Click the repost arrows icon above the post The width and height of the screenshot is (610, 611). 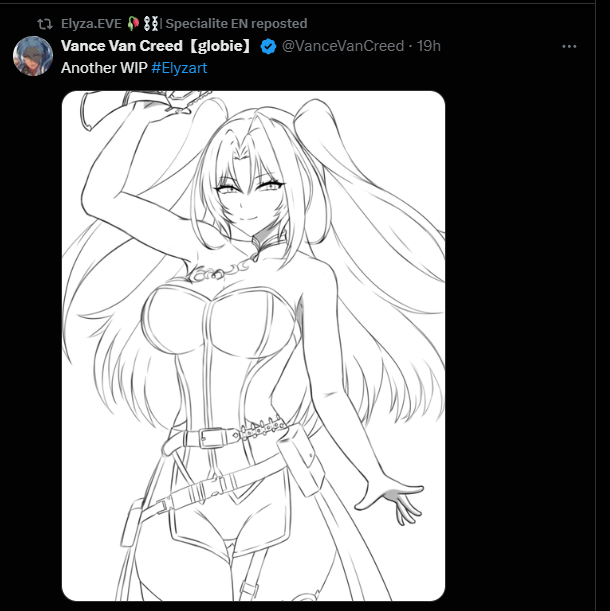(45, 23)
